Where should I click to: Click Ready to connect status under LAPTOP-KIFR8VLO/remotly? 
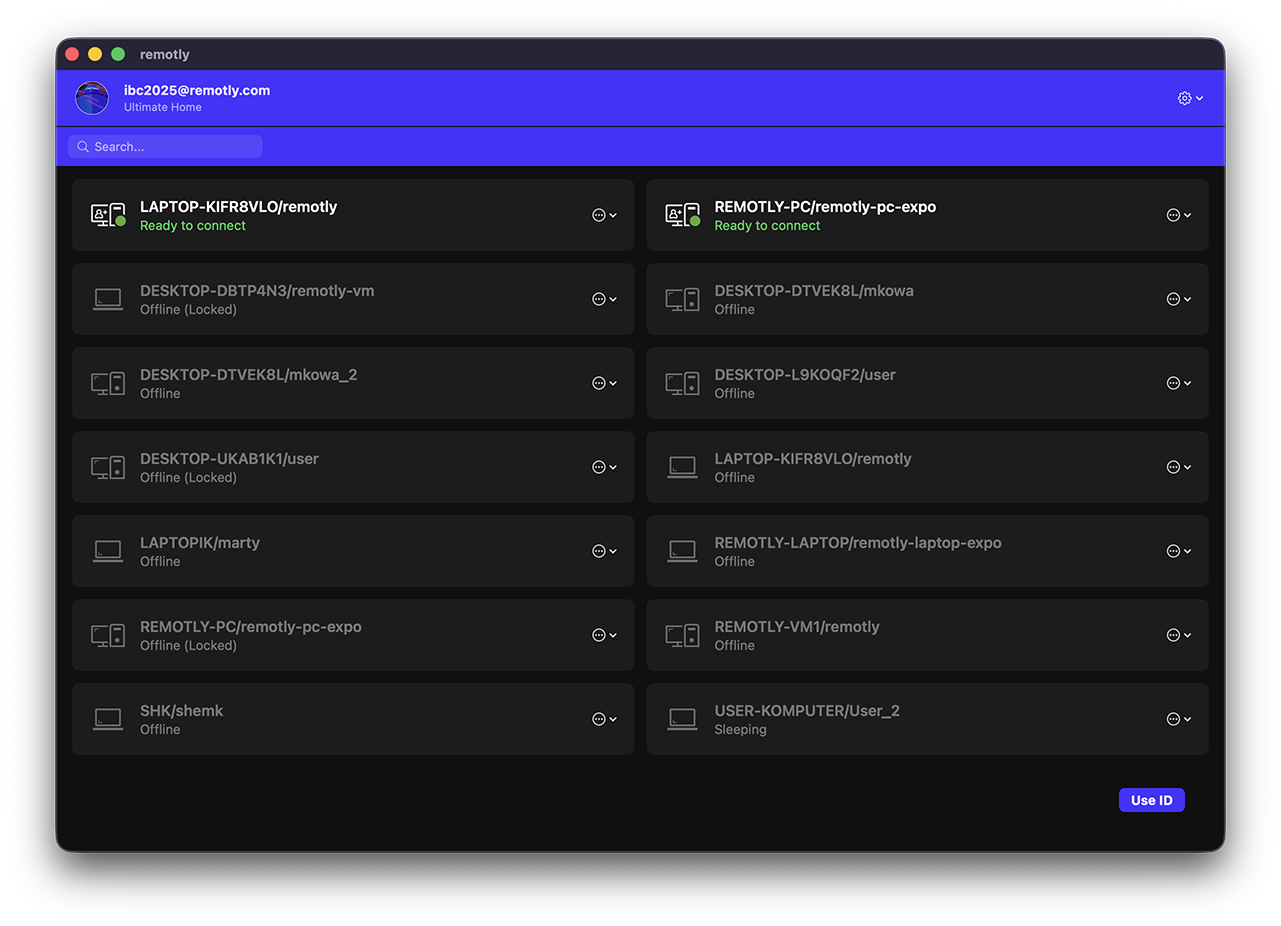pyautogui.click(x=193, y=226)
